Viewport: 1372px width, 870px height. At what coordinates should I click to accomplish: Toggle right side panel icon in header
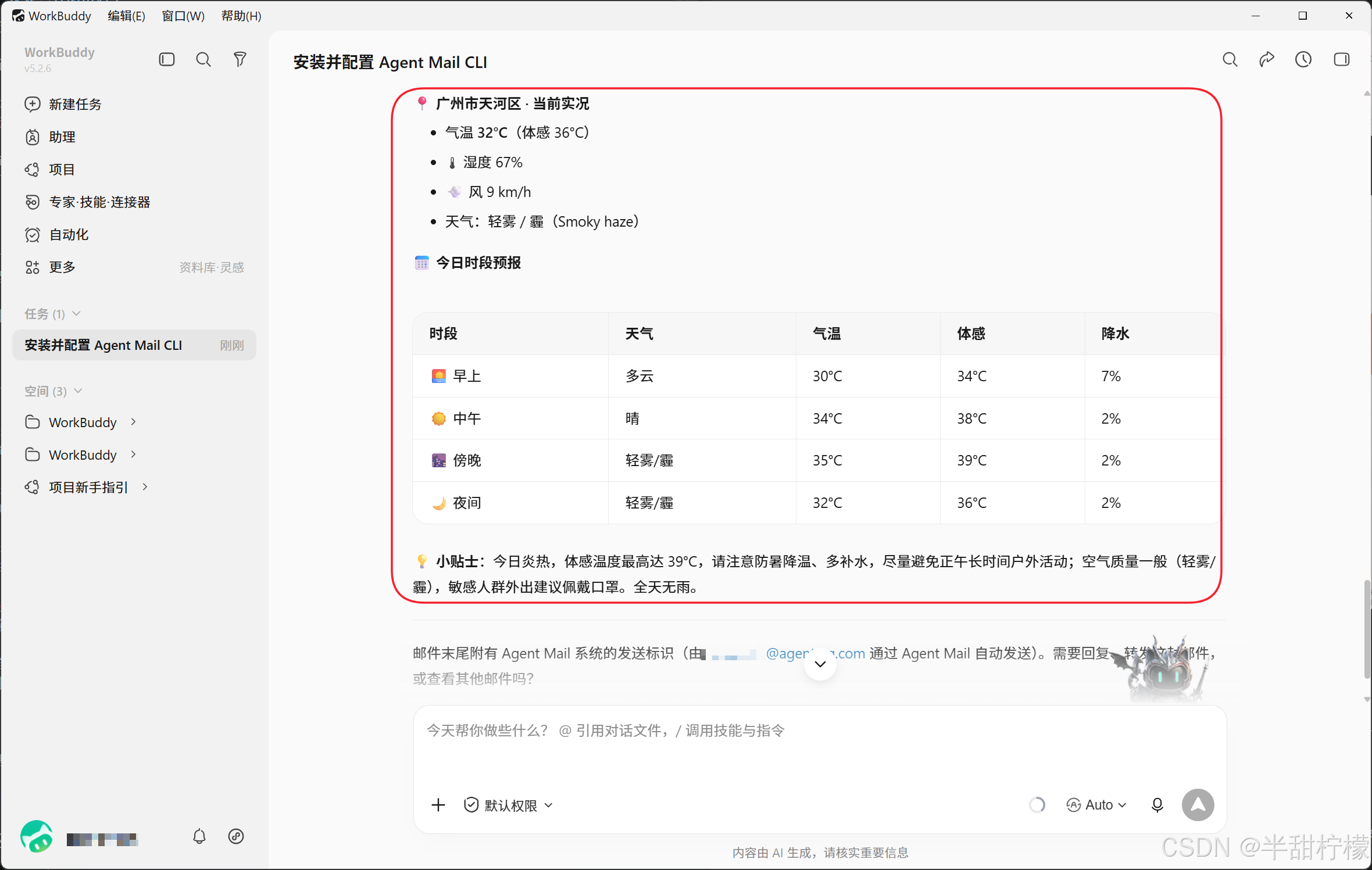(x=1342, y=59)
